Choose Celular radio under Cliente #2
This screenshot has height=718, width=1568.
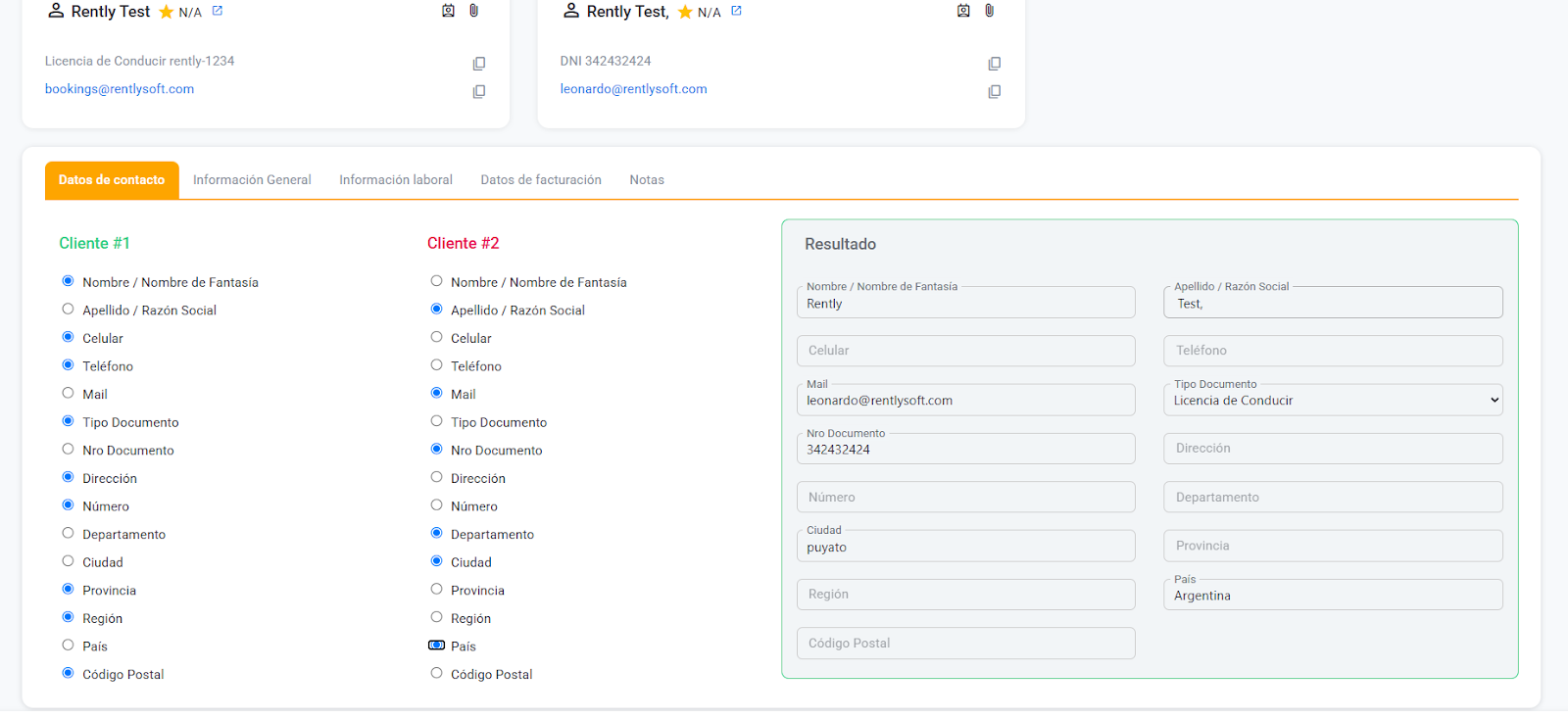(437, 338)
